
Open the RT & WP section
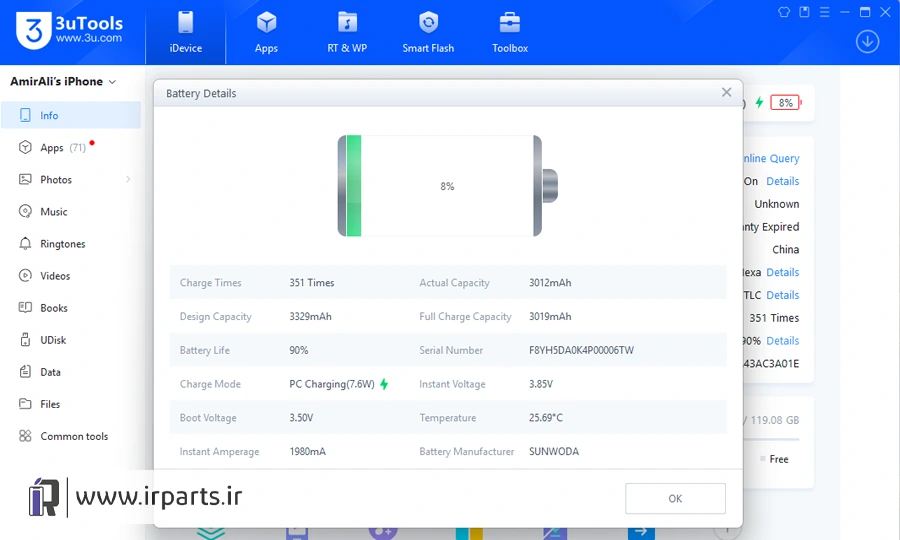[347, 32]
